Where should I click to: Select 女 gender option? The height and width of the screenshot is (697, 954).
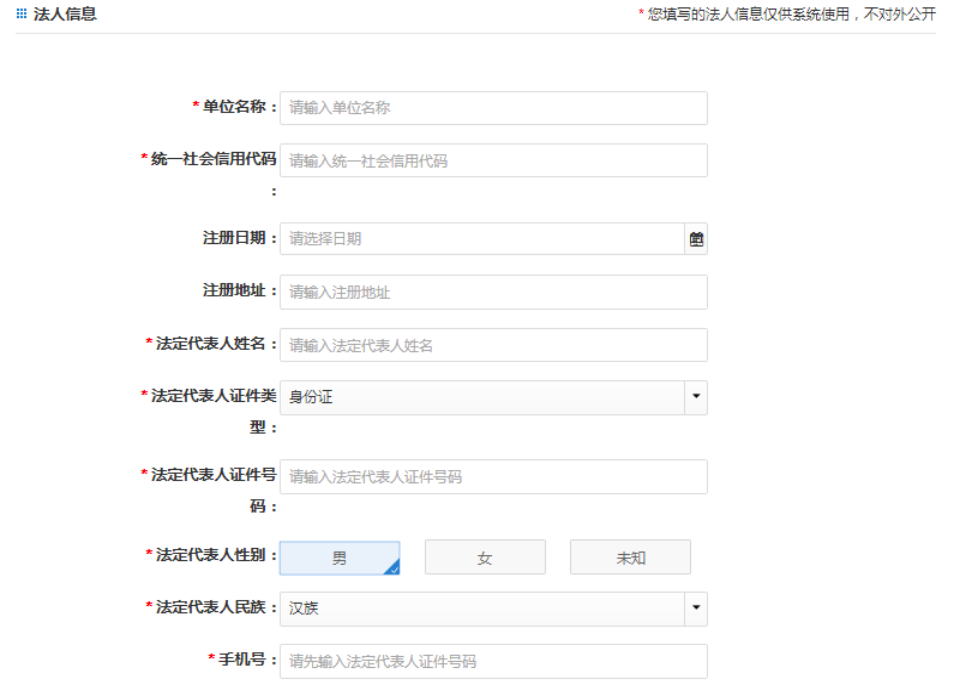(485, 557)
